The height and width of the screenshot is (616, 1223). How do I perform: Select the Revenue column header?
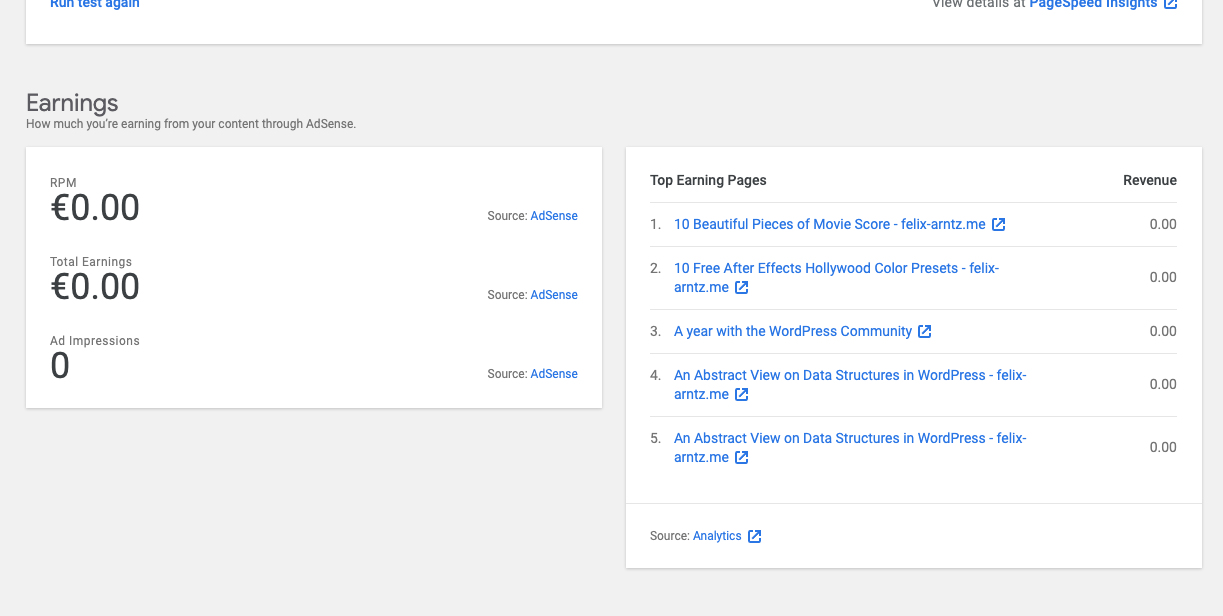coord(1150,181)
